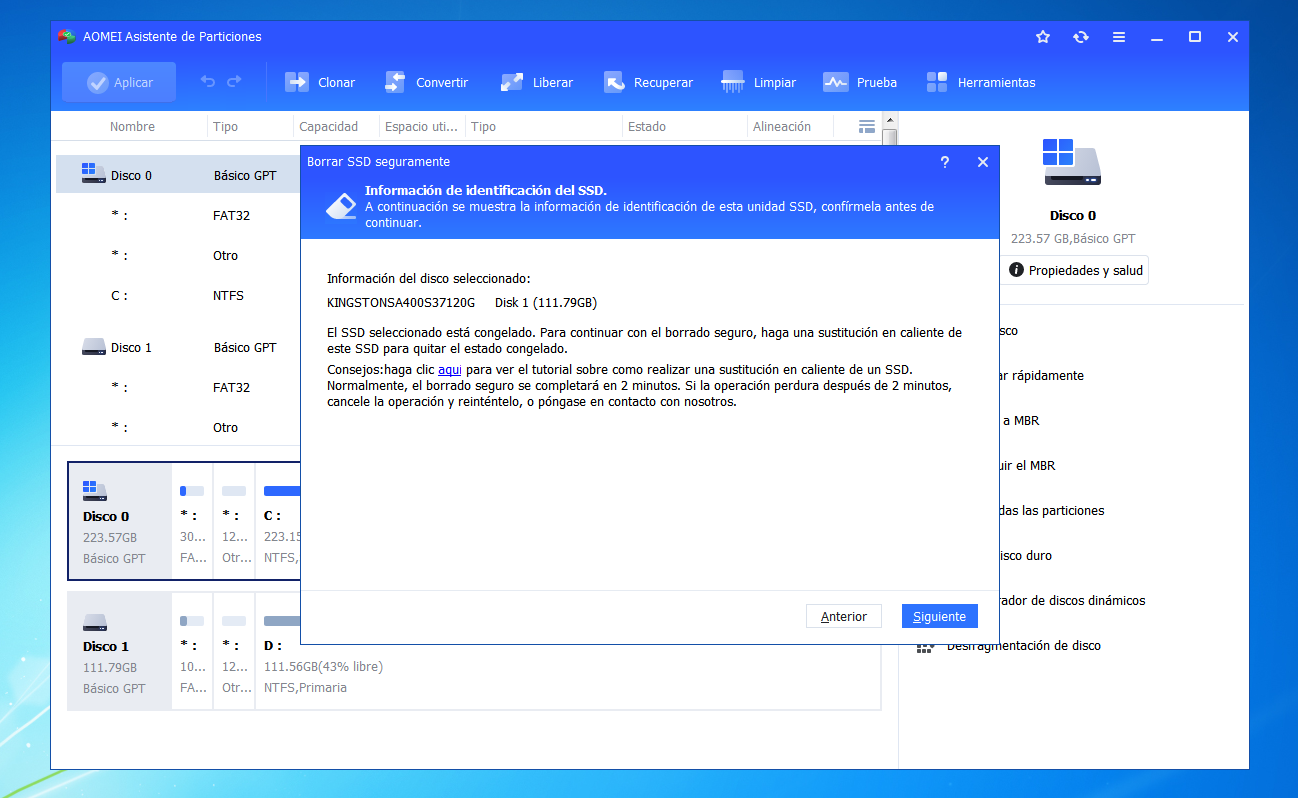
Task: Click the scrollbar up arrow above the list
Action: tap(890, 118)
